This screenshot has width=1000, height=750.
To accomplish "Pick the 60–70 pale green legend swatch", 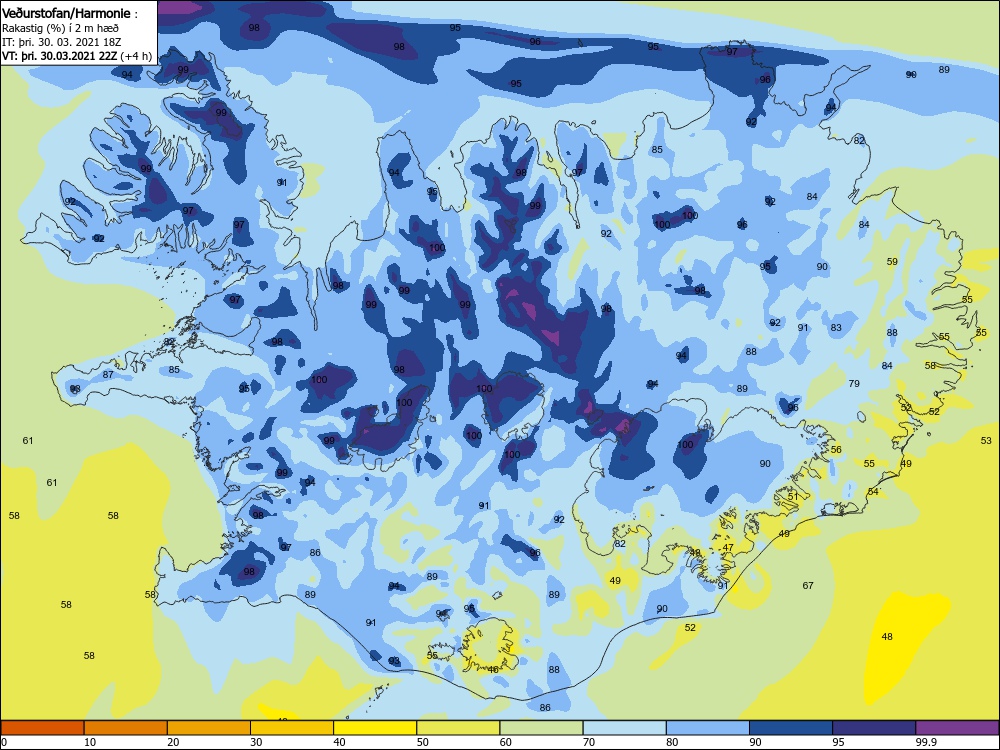I will 541,728.
